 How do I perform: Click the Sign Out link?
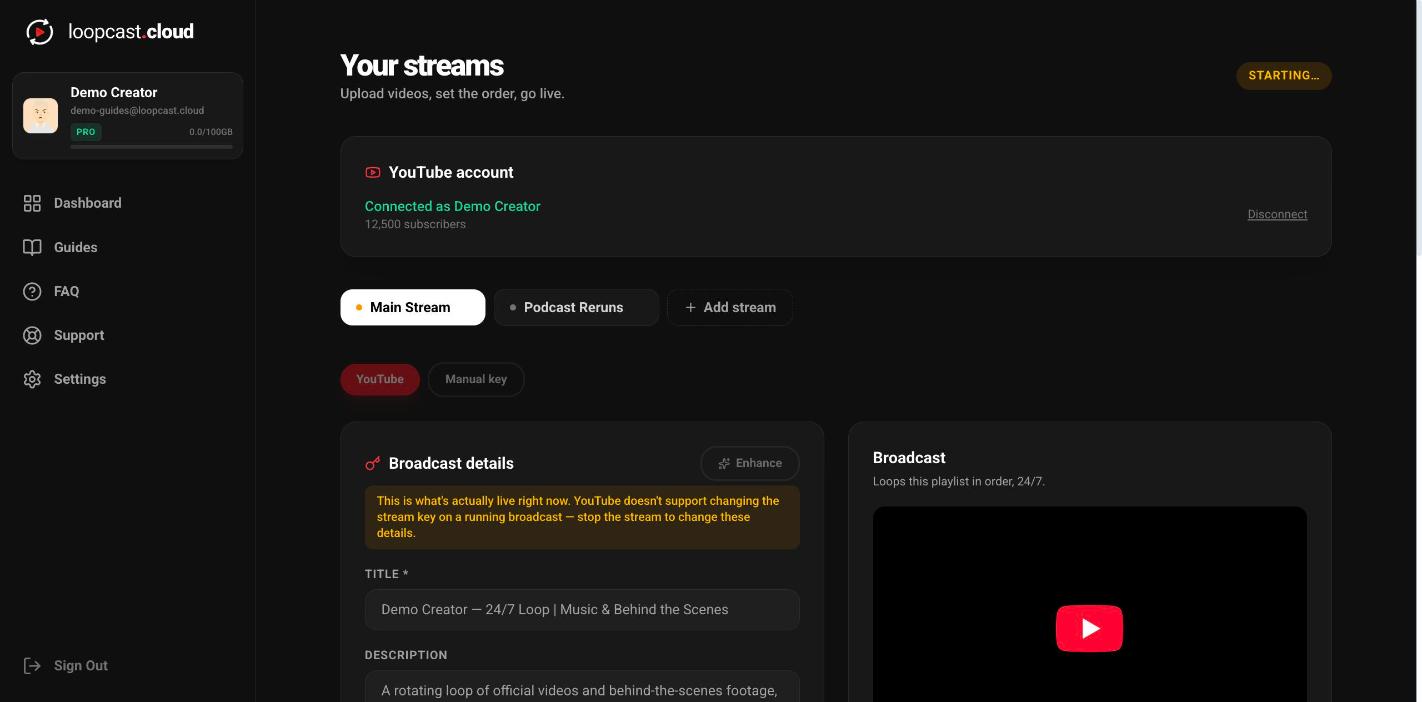coord(81,666)
